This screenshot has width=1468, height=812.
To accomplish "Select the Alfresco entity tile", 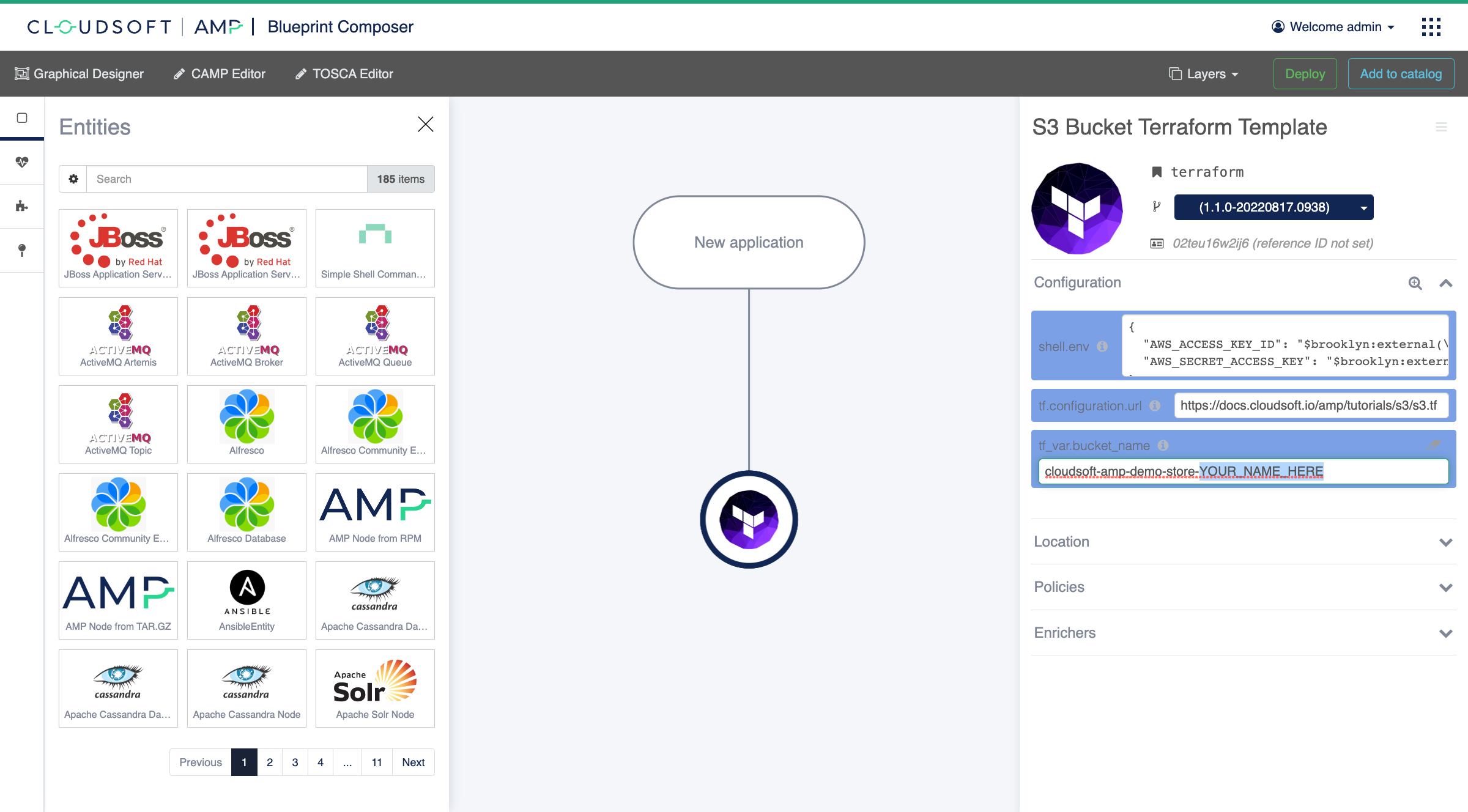I will [x=247, y=424].
